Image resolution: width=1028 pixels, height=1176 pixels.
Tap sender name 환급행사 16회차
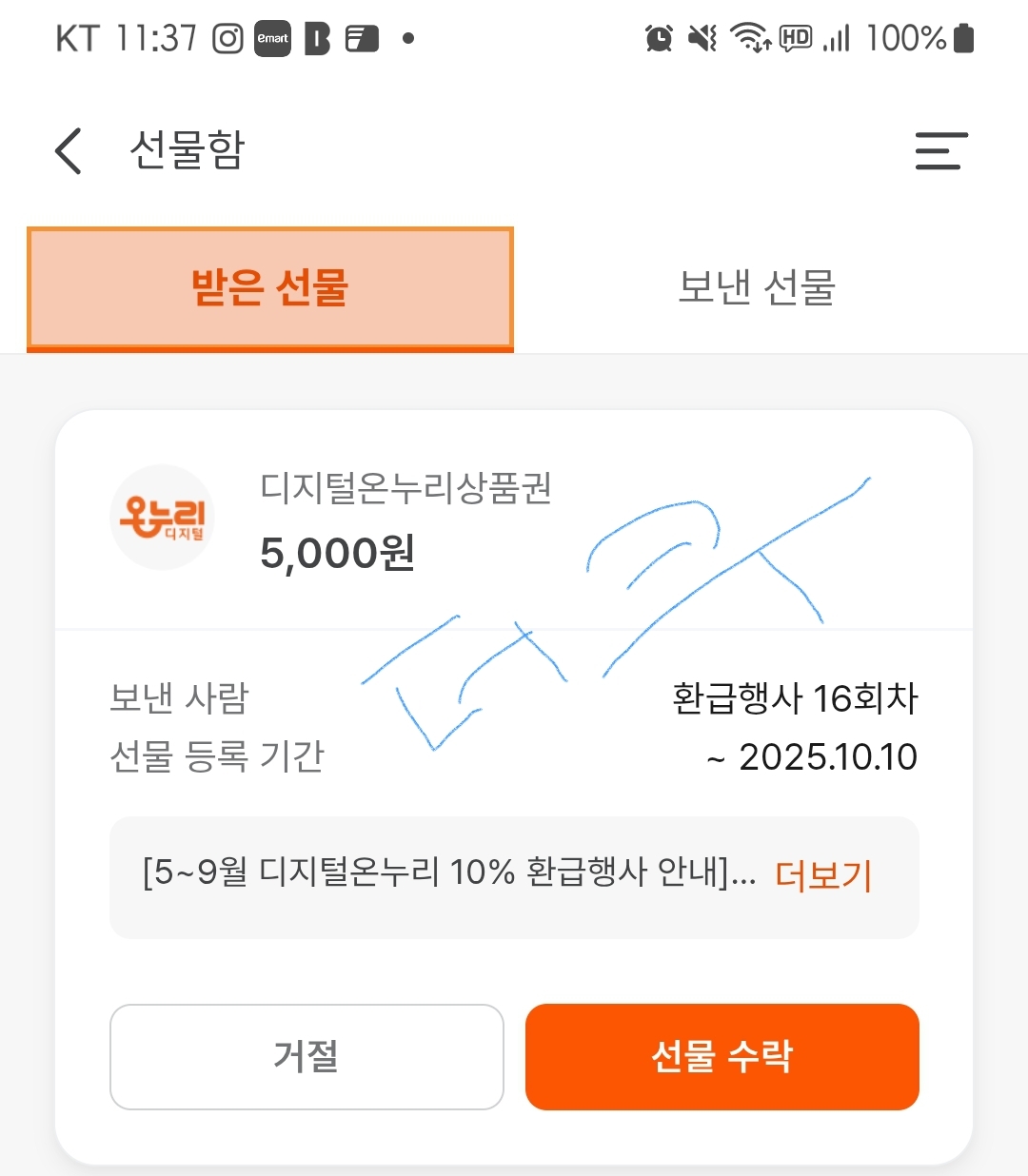(x=795, y=699)
